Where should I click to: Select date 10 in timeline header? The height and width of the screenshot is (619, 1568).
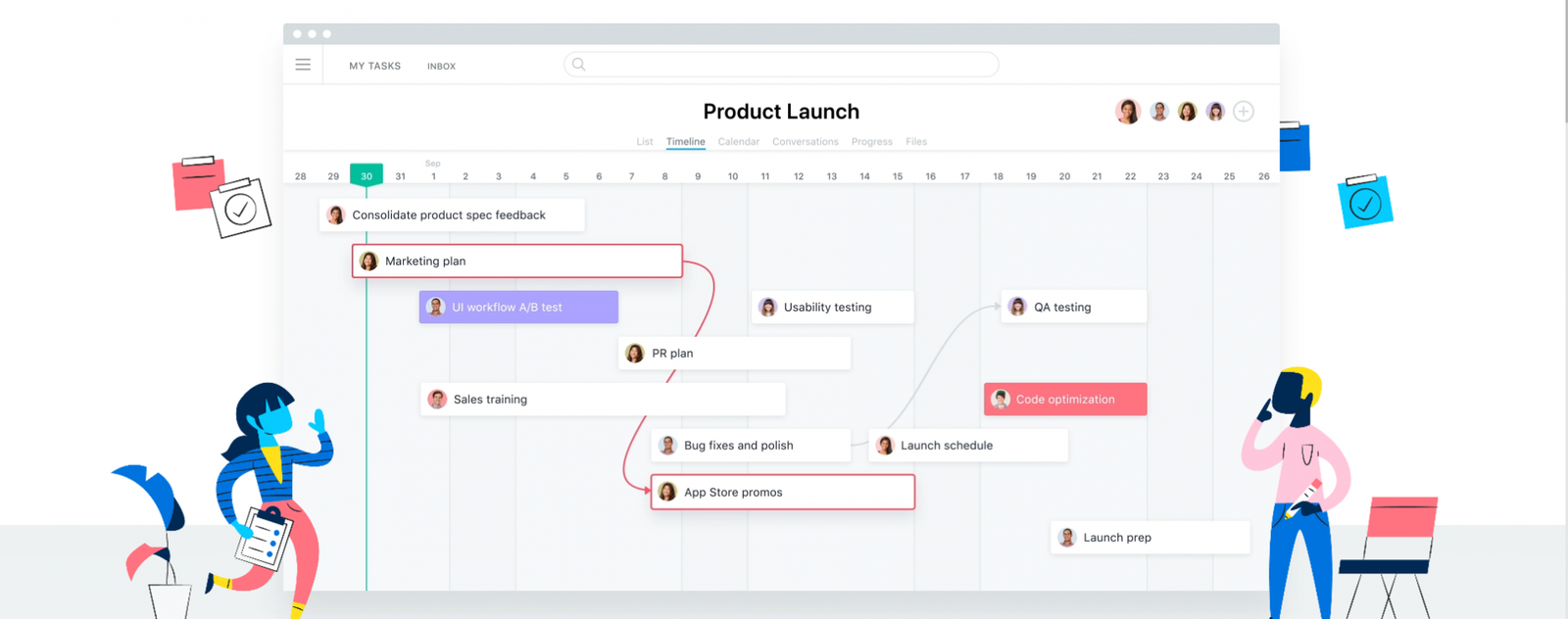[x=733, y=176]
